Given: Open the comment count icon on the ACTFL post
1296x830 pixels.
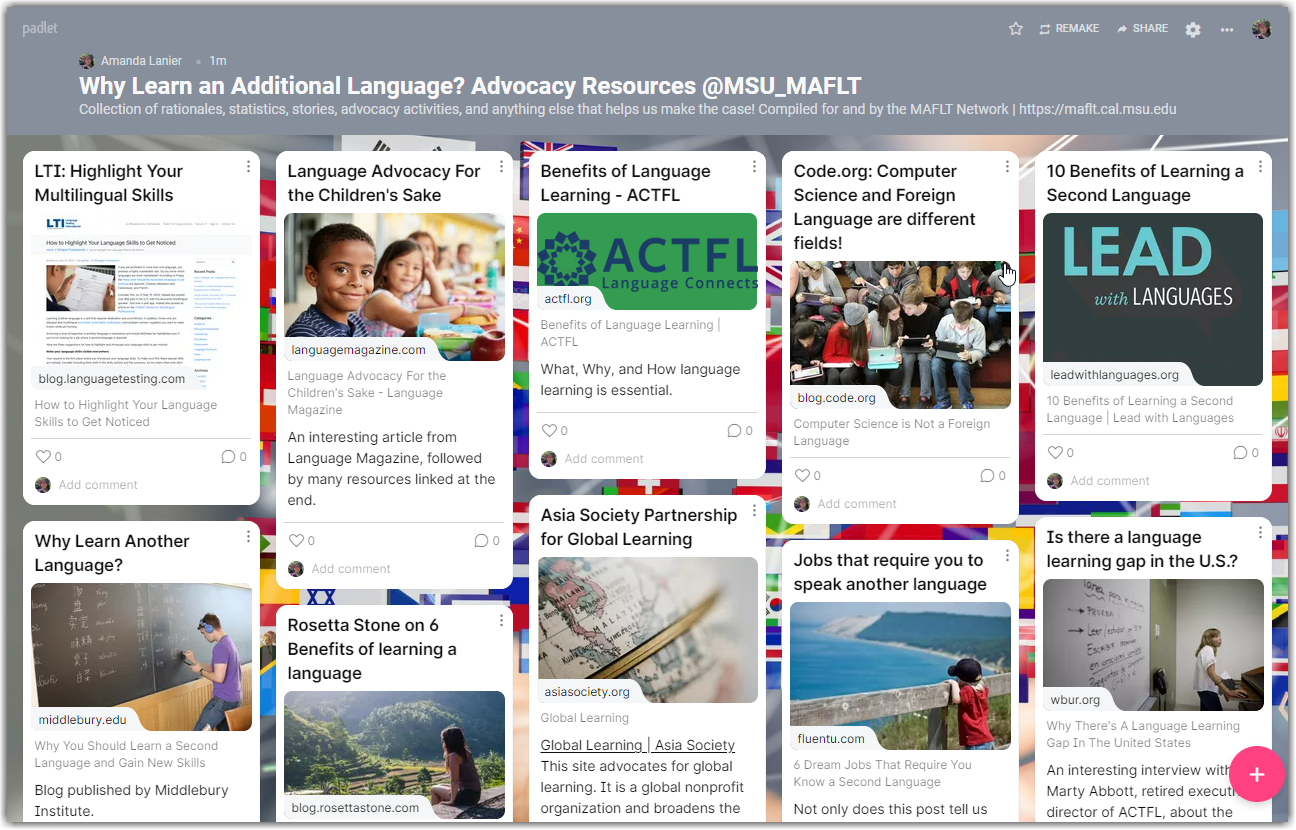Looking at the screenshot, I should click(734, 431).
